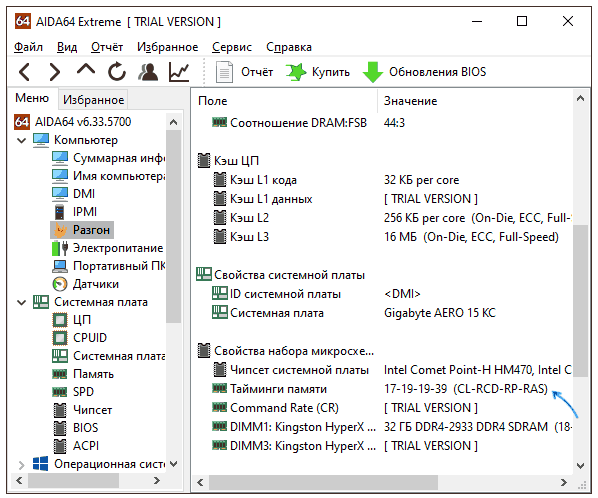Click the Отчёт report toolbar button
The height and width of the screenshot is (498, 598).
click(245, 72)
